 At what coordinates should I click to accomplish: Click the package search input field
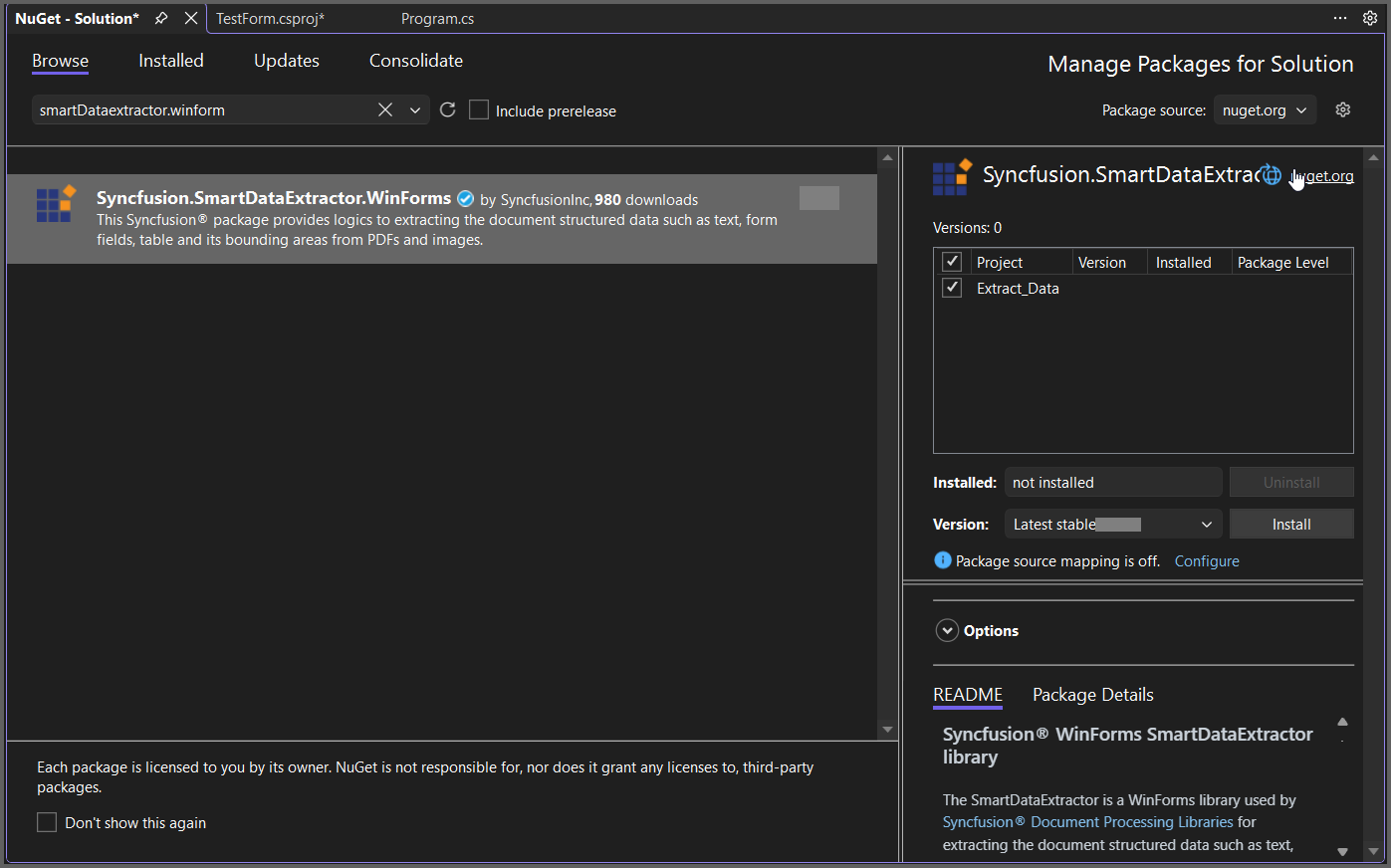(x=203, y=109)
